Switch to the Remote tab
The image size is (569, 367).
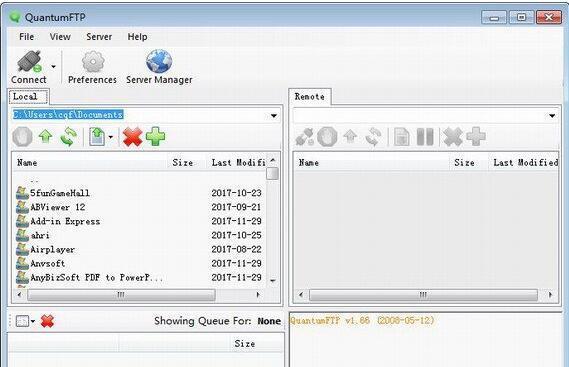pyautogui.click(x=310, y=97)
